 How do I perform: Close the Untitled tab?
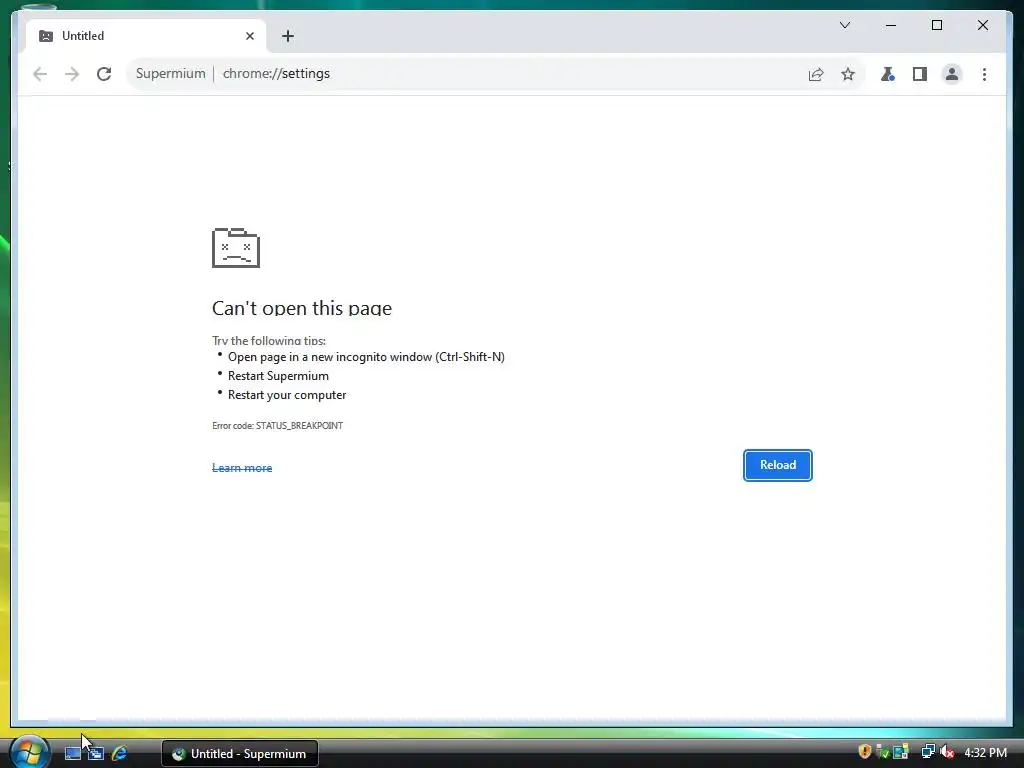point(249,36)
